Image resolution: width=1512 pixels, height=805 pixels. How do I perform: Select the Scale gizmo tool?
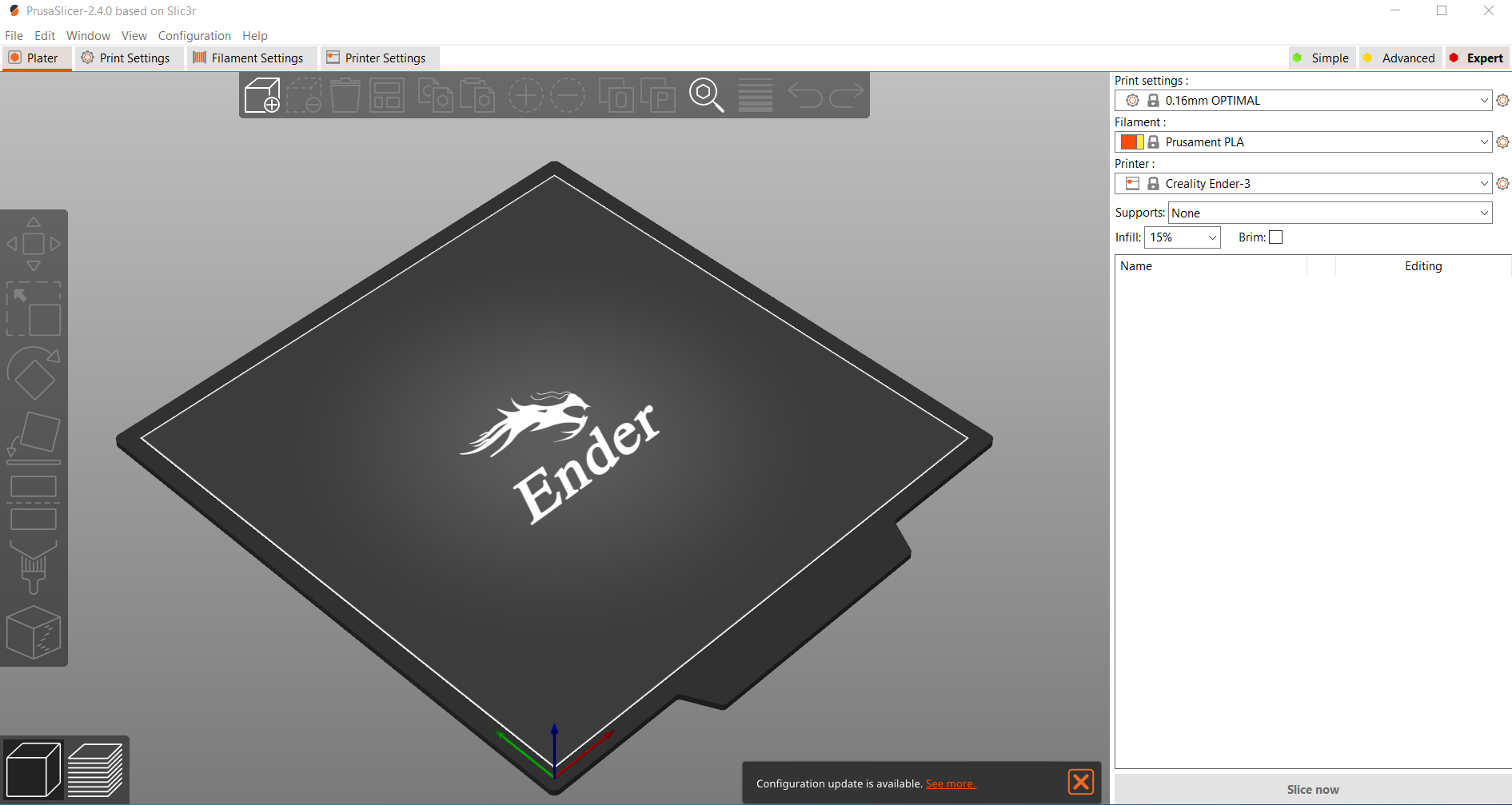pyautogui.click(x=34, y=309)
